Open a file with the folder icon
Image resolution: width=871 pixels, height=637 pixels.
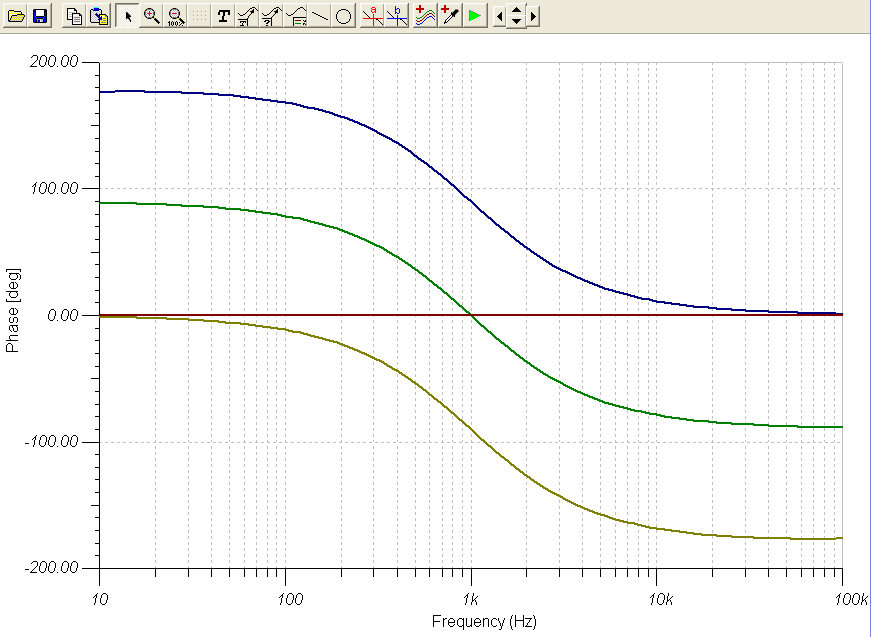coord(16,16)
